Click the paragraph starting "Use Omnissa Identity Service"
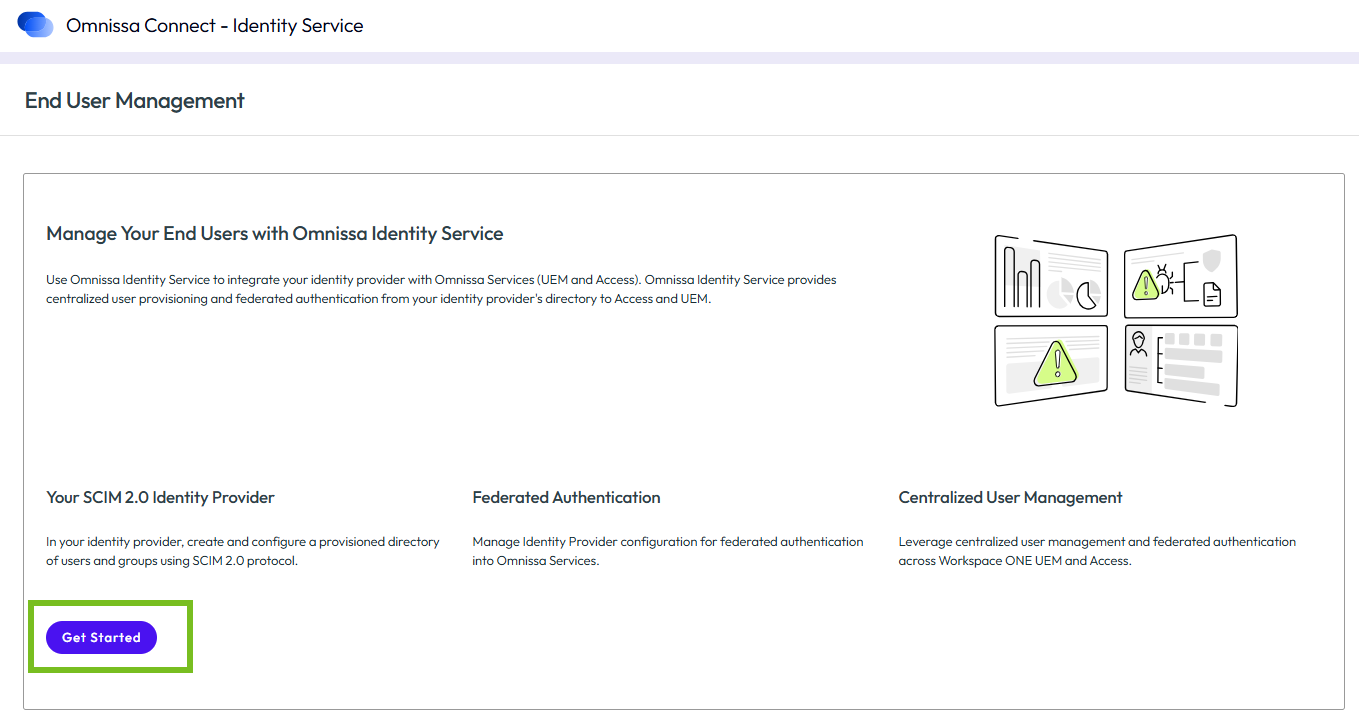 [x=441, y=289]
